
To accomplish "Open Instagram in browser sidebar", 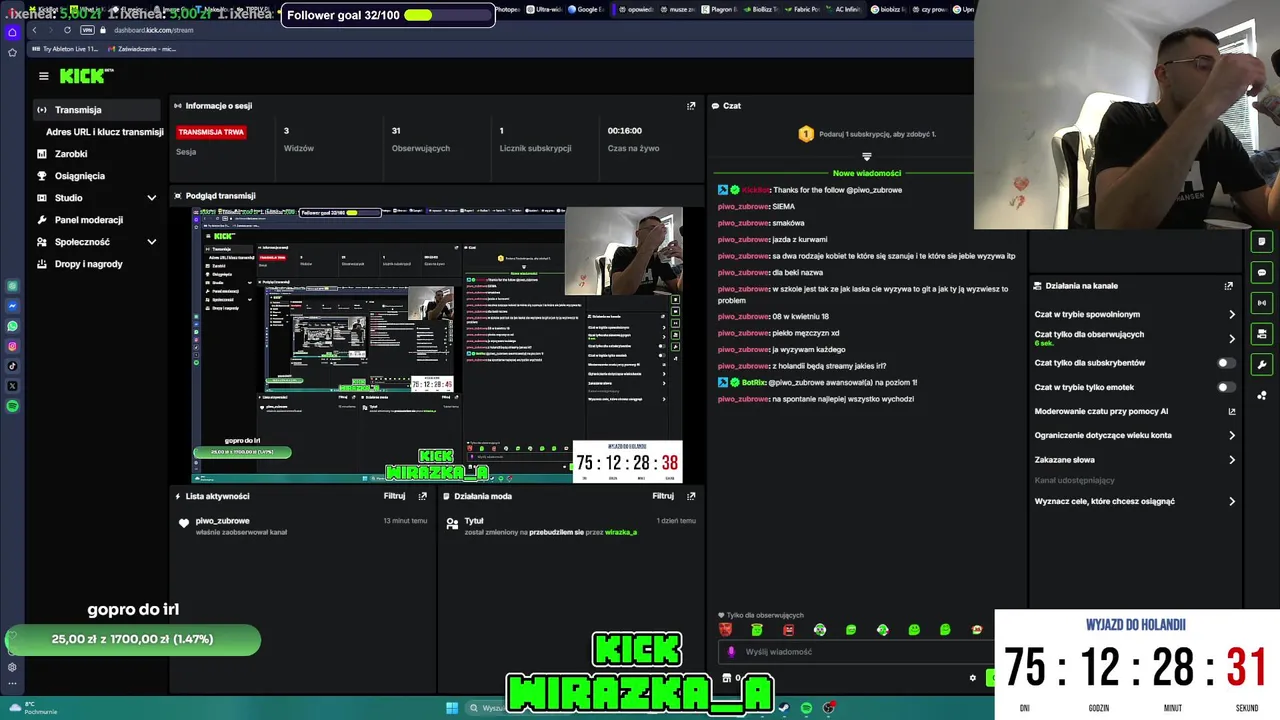I will 12,346.
